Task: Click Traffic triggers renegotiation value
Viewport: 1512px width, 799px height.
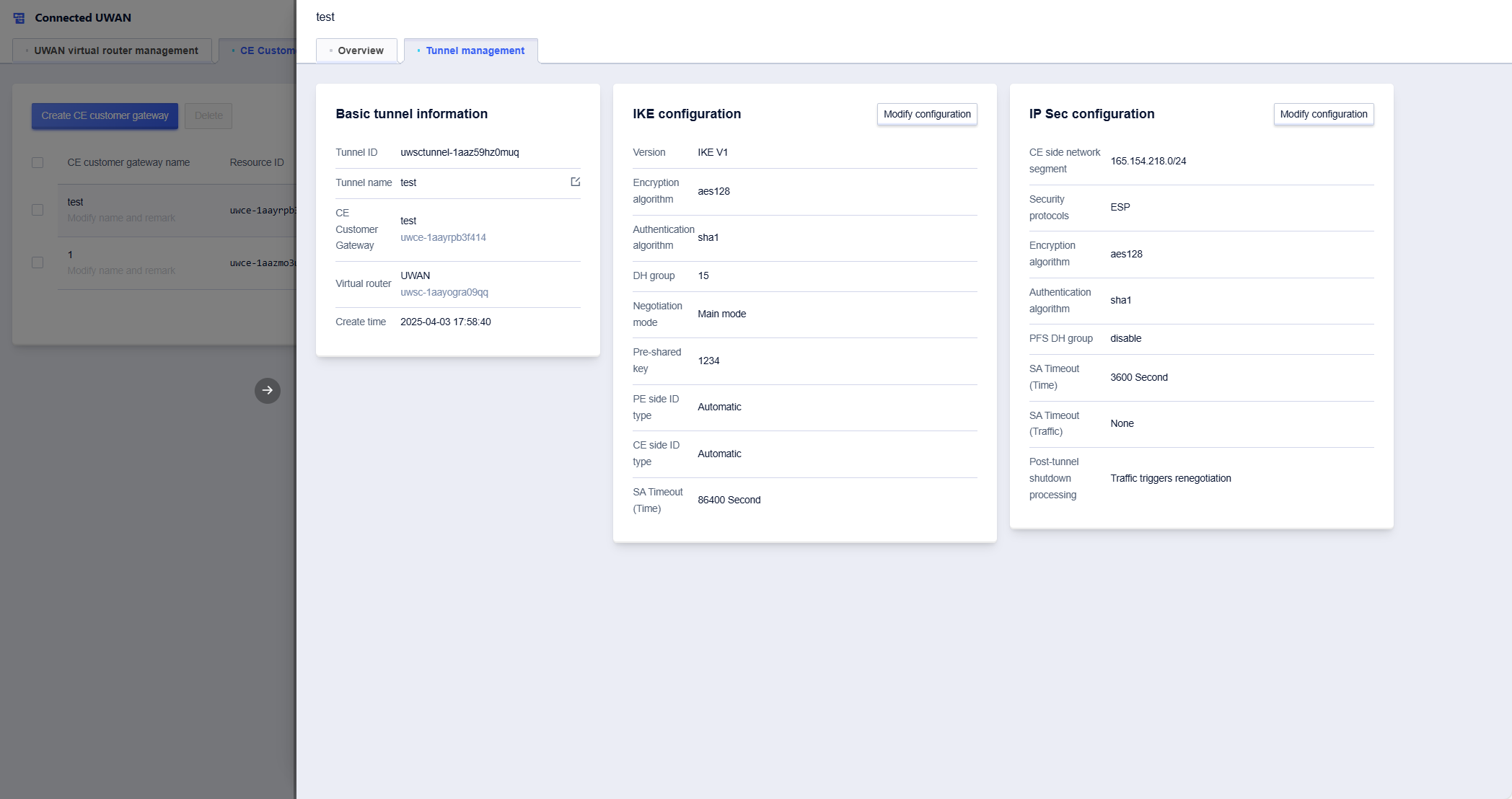Action: click(1171, 478)
